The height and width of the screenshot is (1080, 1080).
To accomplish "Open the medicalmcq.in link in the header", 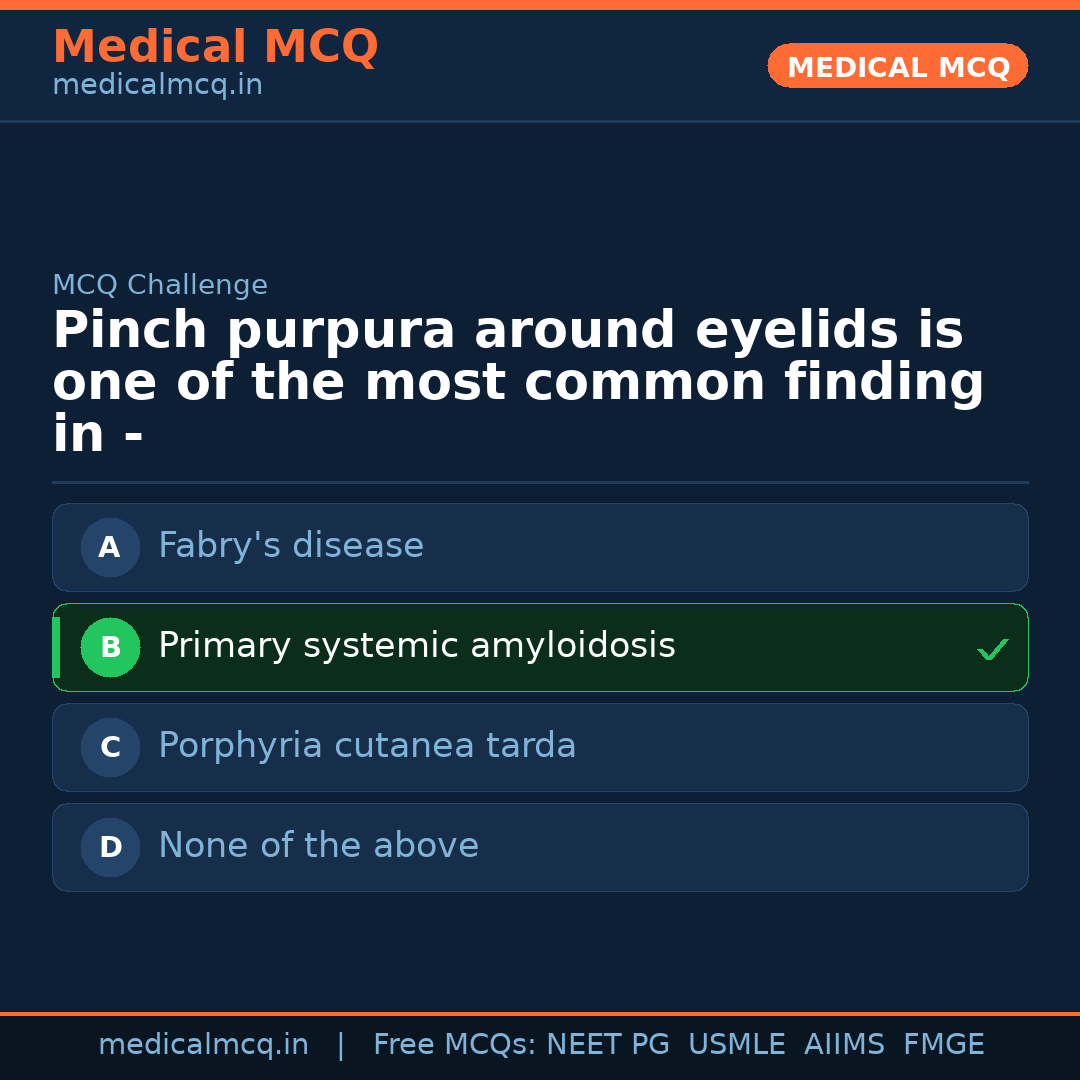I will click(157, 85).
